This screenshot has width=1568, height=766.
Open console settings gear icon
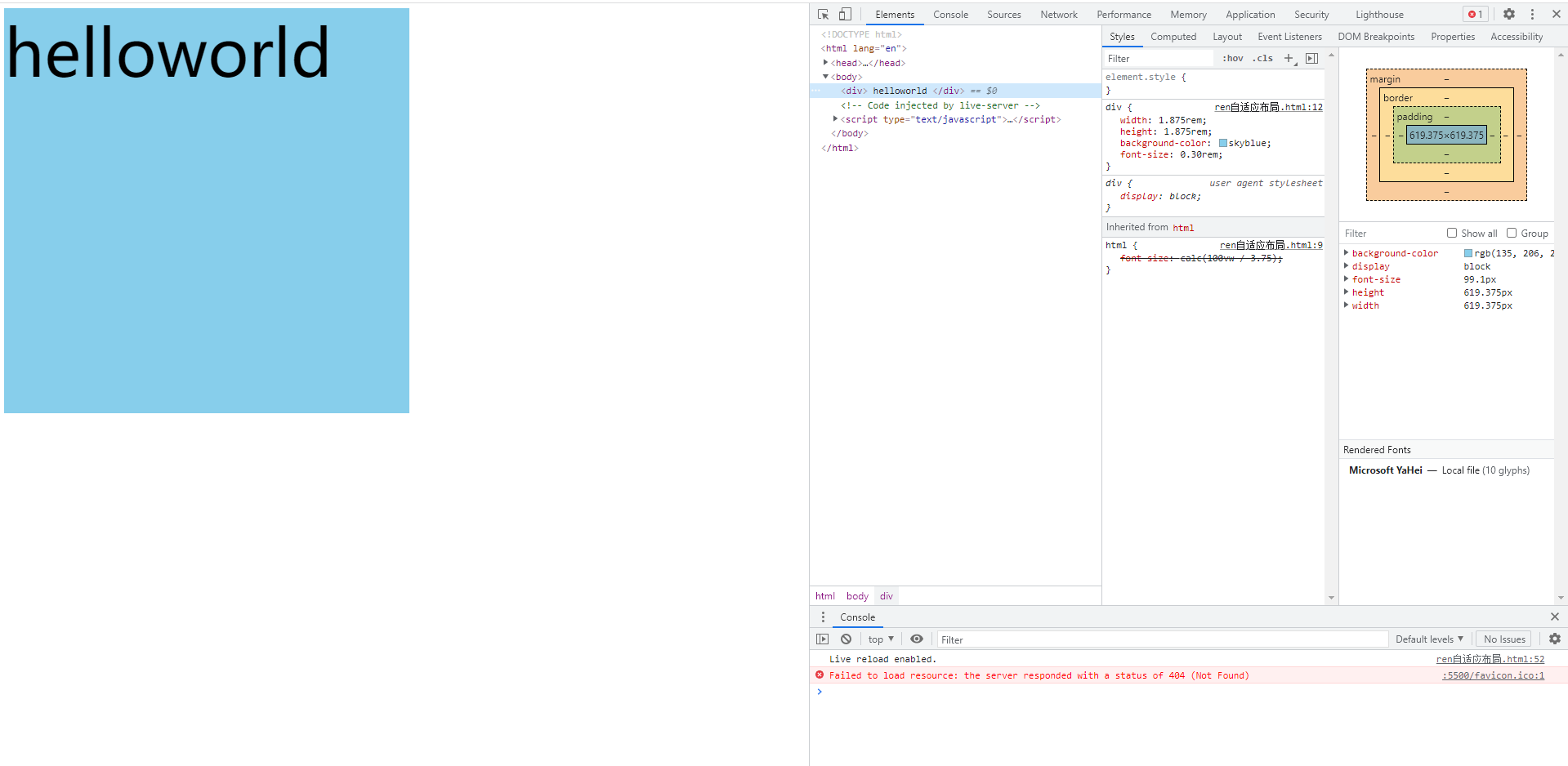(1555, 639)
